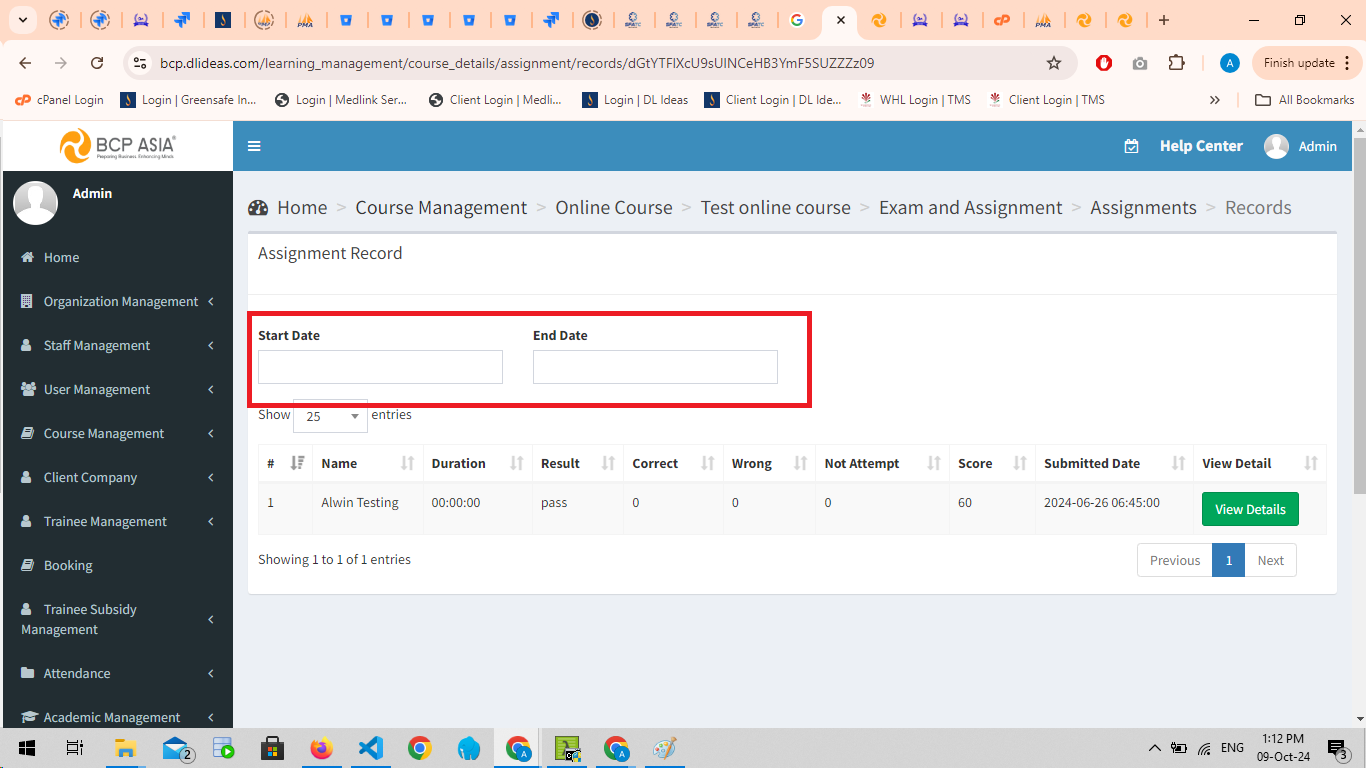Expand the Course Management sidebar menu

[x=117, y=433]
